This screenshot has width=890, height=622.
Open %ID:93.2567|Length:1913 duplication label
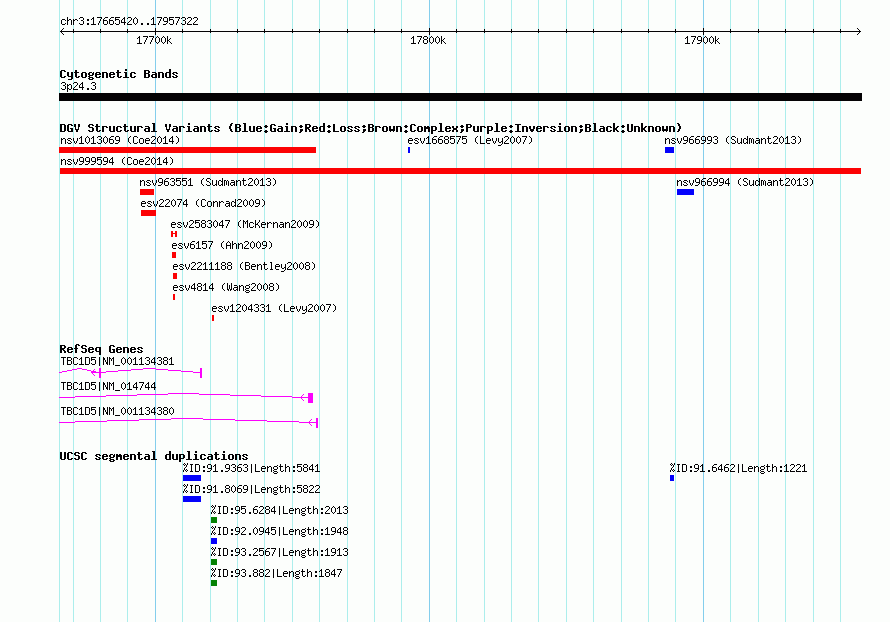(x=280, y=553)
